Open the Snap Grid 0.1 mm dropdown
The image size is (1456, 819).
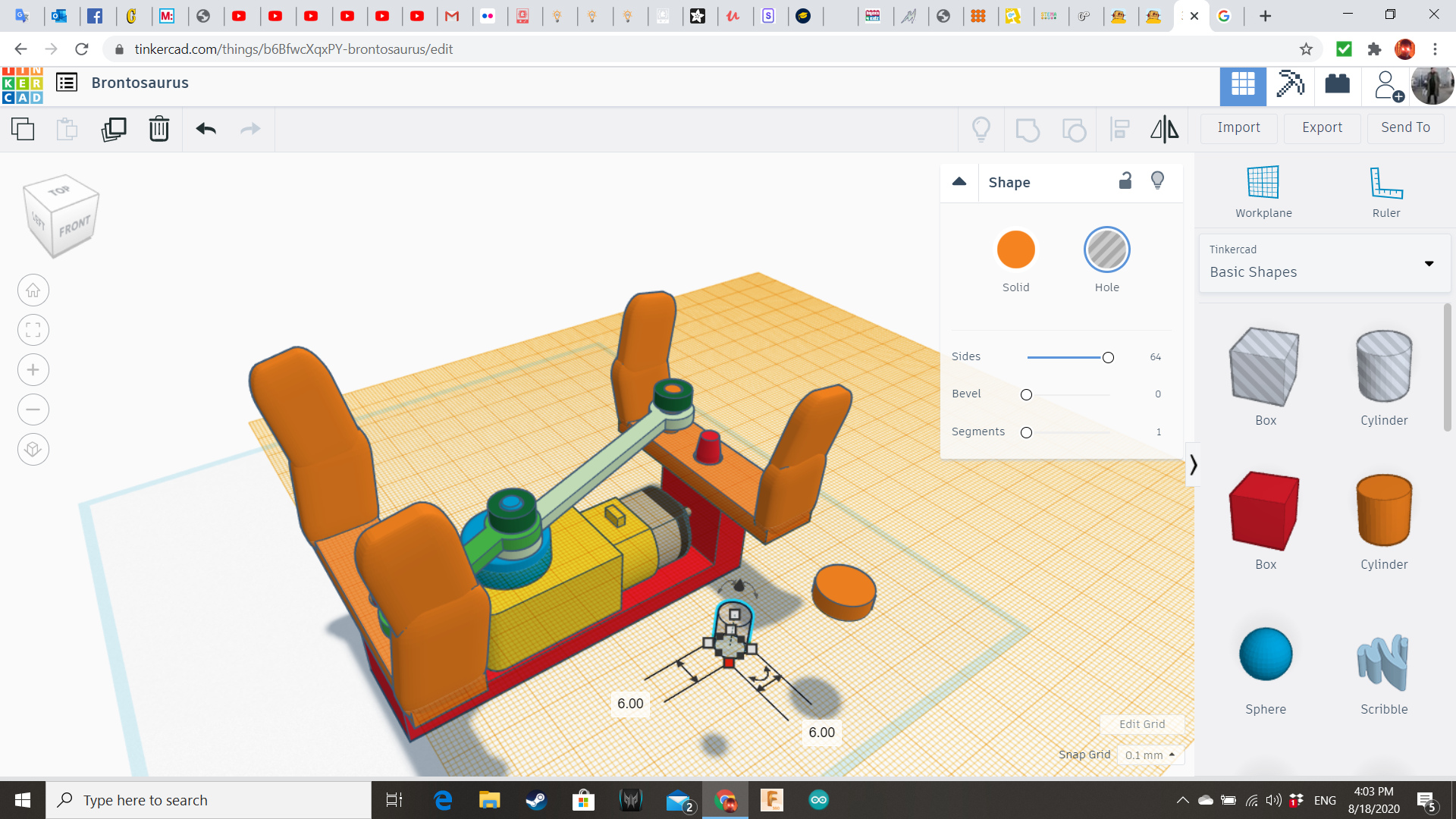click(x=1150, y=755)
